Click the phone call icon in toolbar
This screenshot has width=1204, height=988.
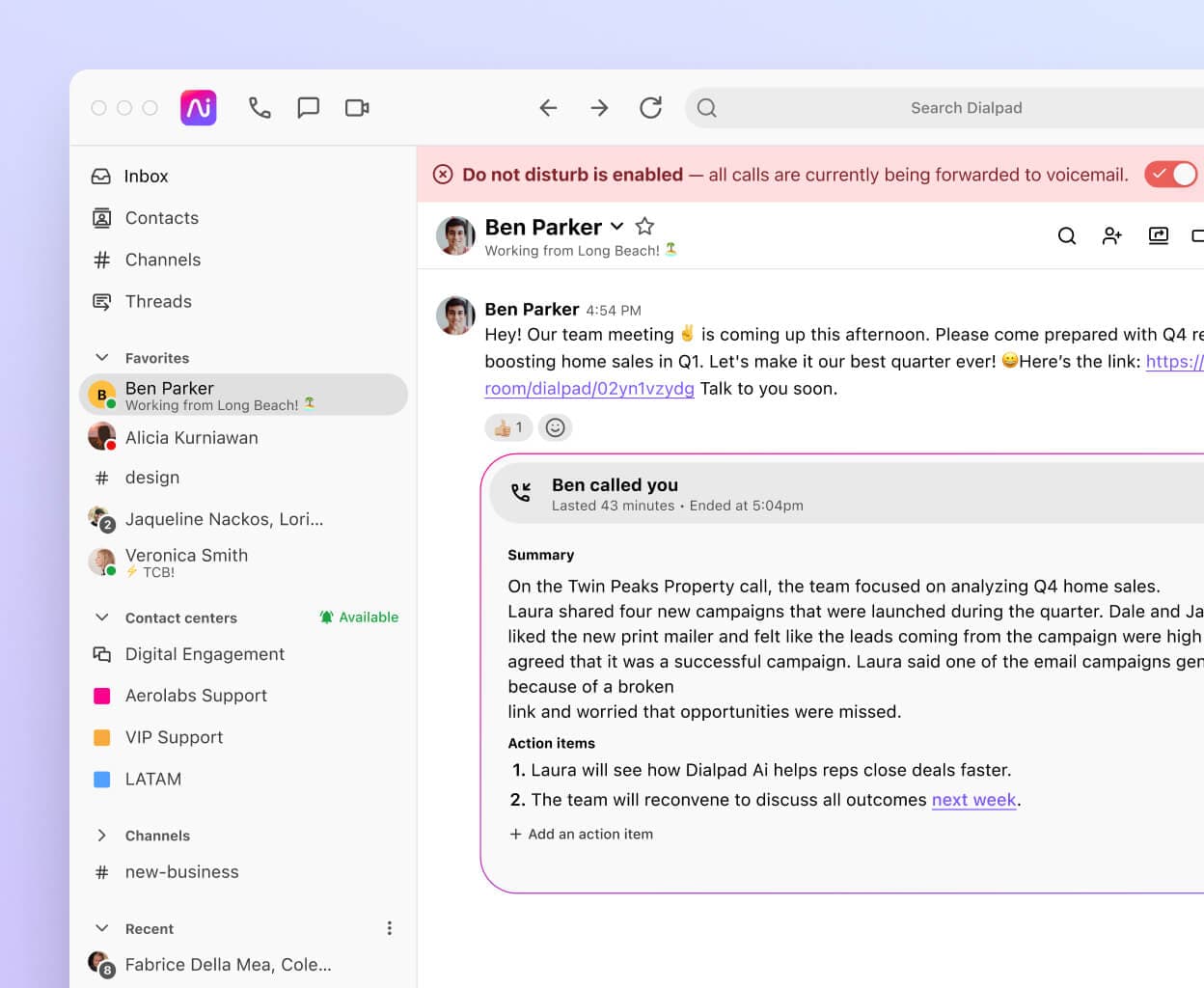pos(260,108)
